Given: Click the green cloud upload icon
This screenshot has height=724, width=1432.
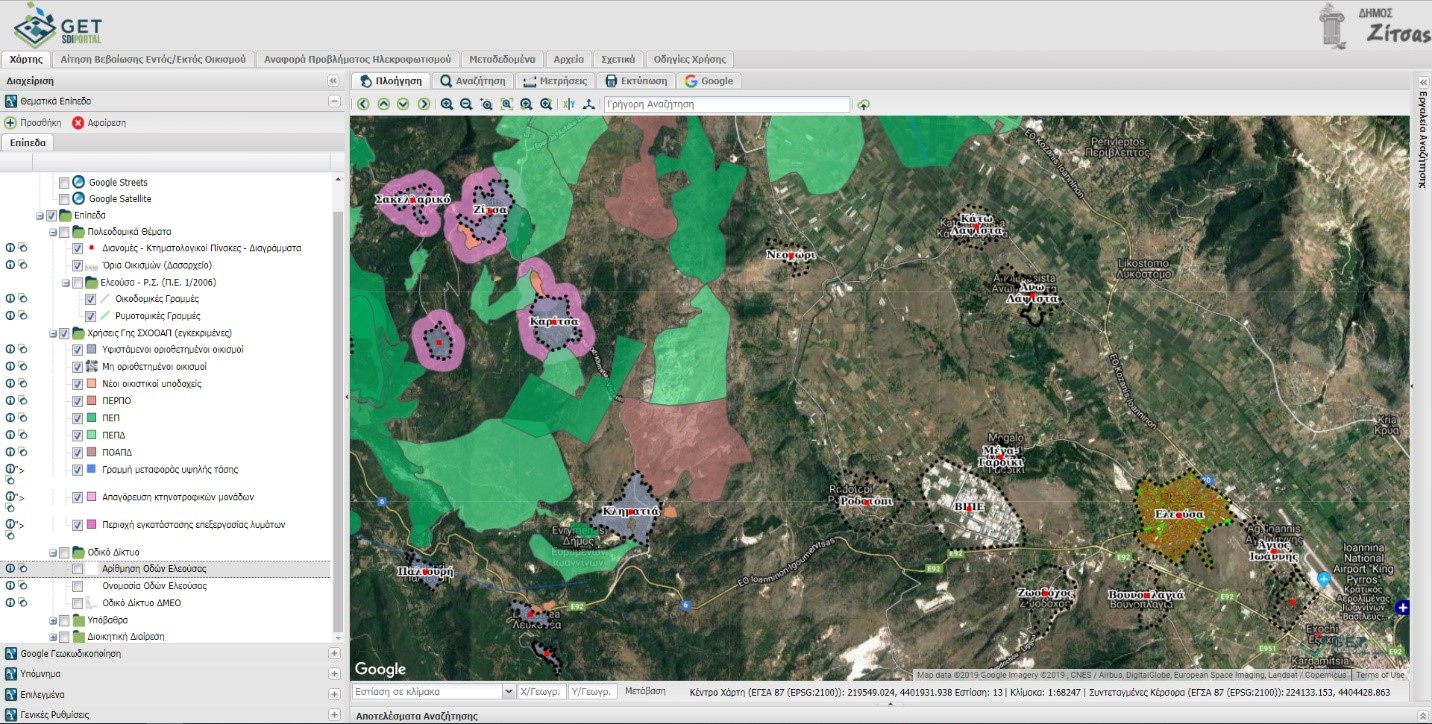Looking at the screenshot, I should click(x=864, y=104).
